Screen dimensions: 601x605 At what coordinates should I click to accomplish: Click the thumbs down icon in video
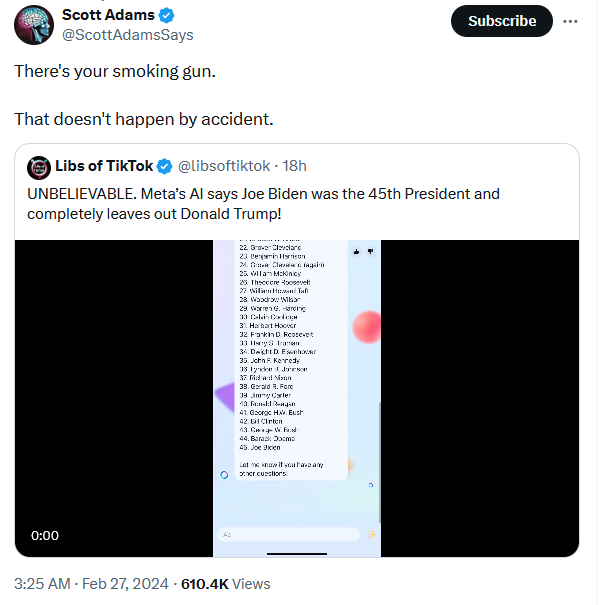[370, 251]
